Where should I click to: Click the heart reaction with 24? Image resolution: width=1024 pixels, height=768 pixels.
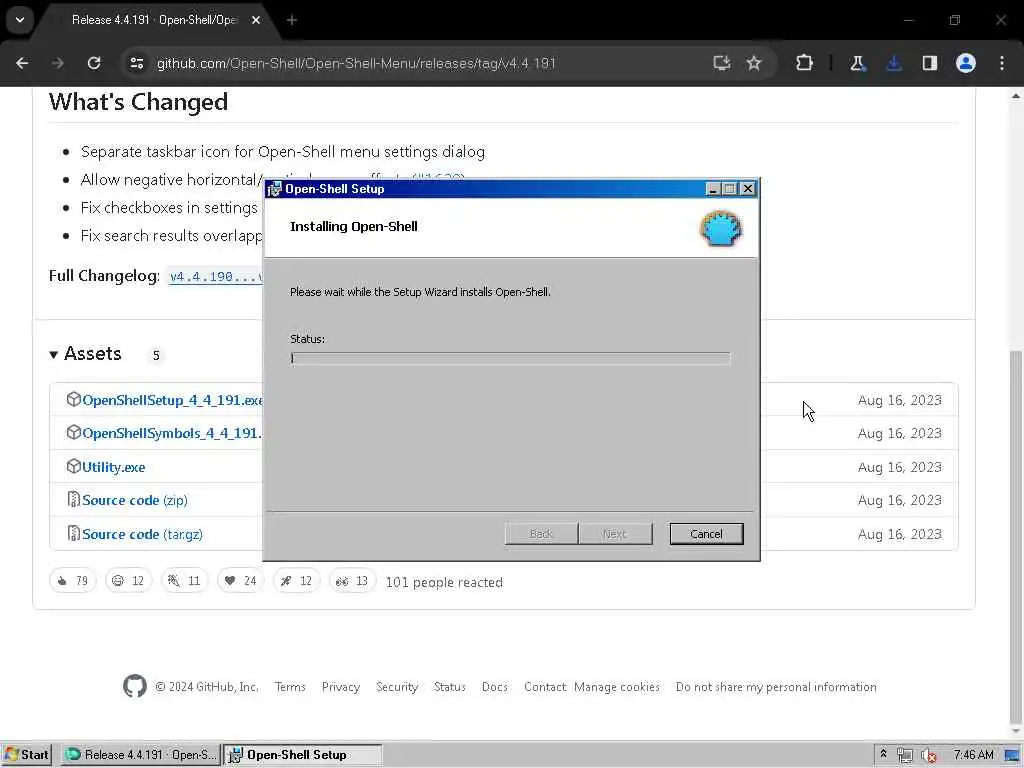[241, 581]
